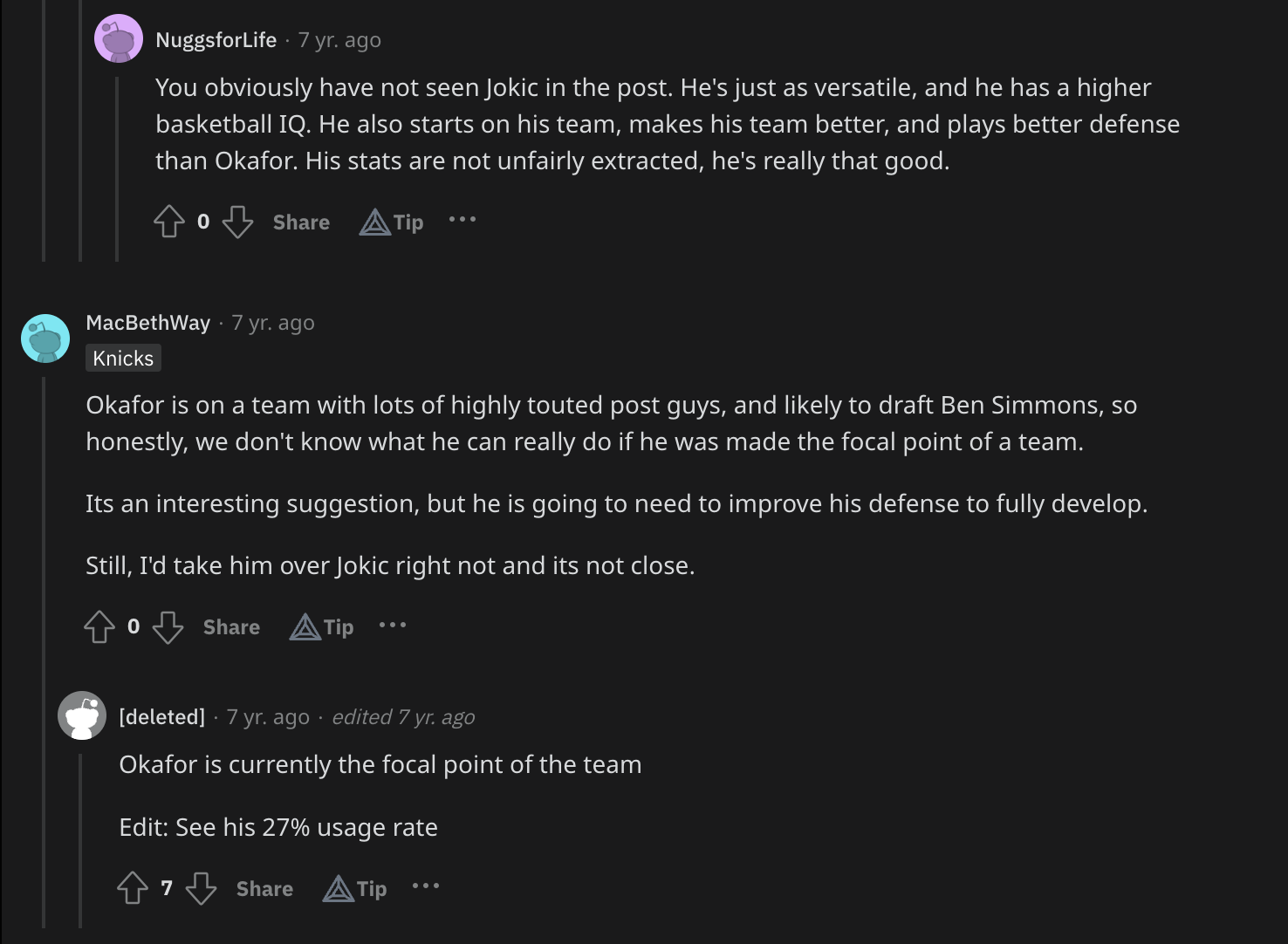Open MacBethWay's user profile
Viewport: 1288px width, 944px height.
147,323
